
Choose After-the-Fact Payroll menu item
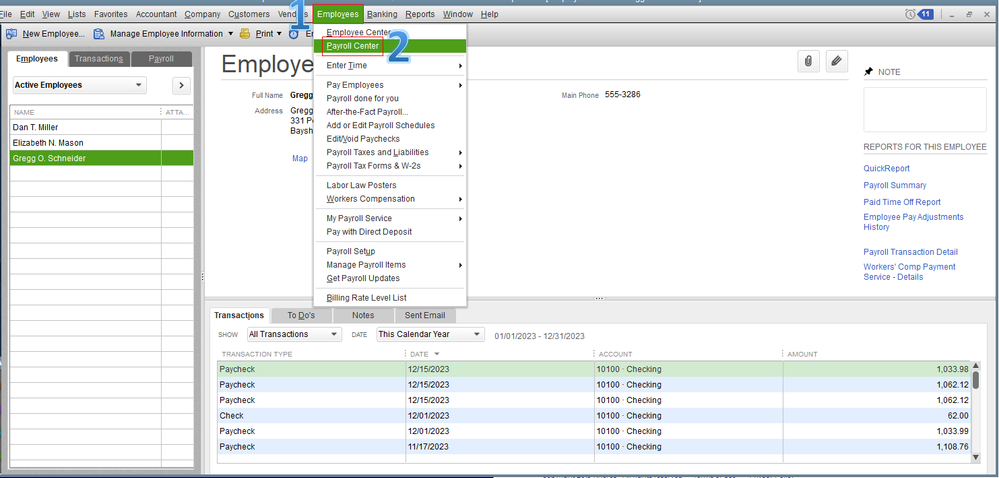367,112
